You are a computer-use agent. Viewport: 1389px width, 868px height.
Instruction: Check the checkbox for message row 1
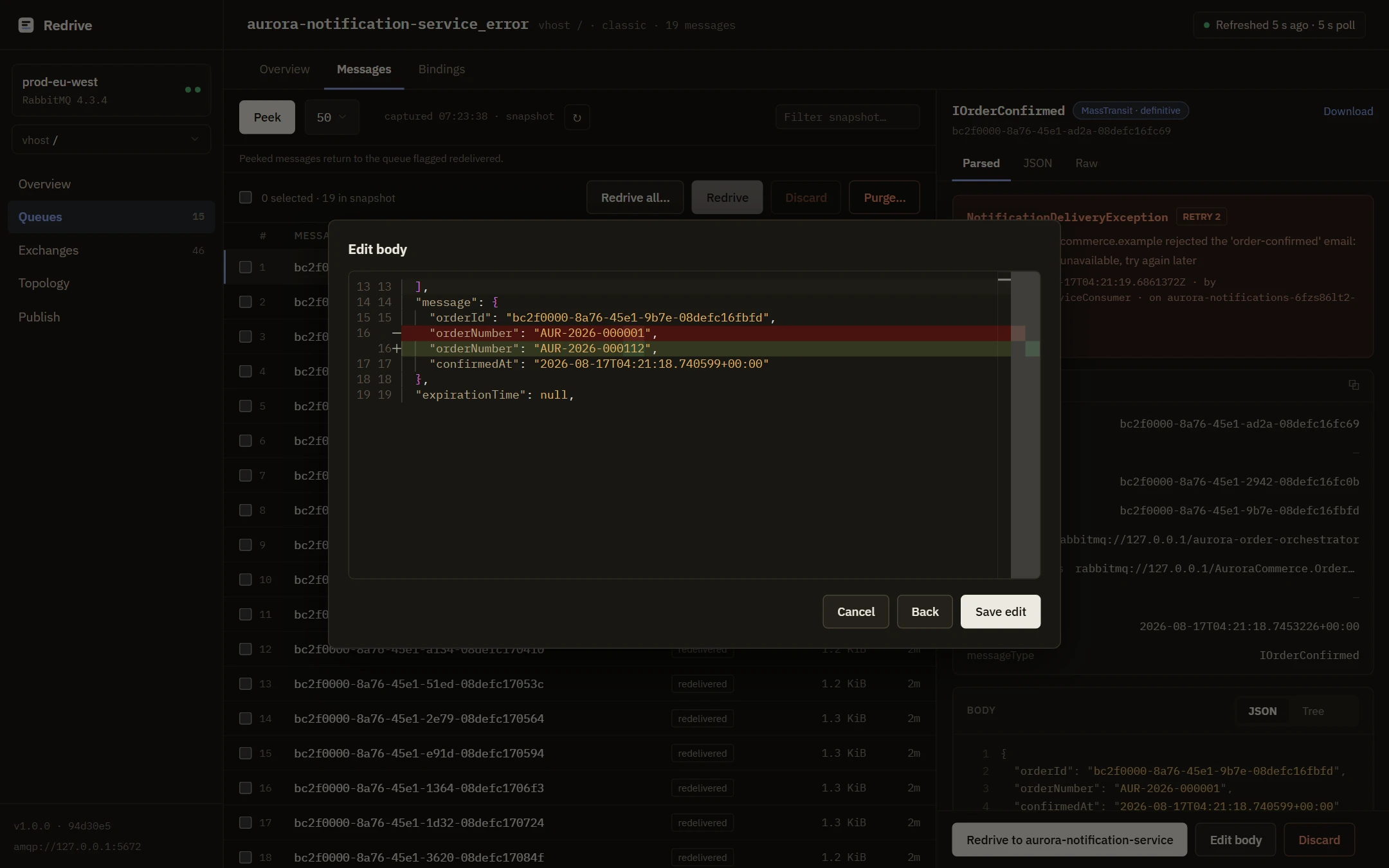[246, 267]
